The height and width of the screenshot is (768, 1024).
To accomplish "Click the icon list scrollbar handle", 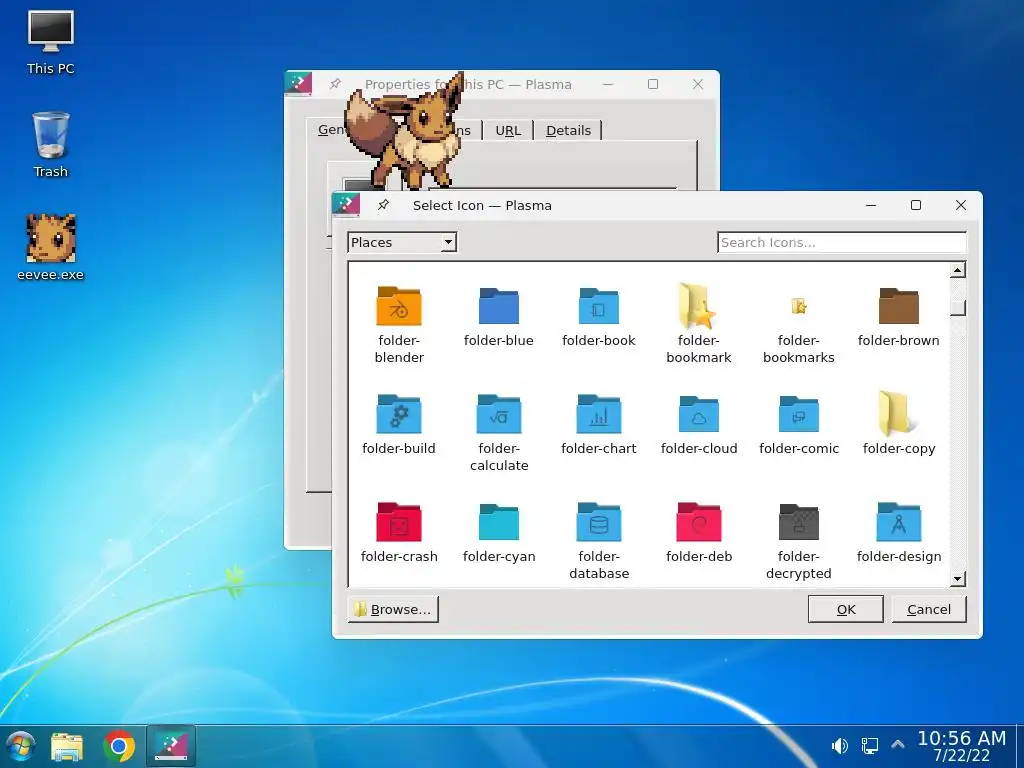I will pyautogui.click(x=957, y=307).
